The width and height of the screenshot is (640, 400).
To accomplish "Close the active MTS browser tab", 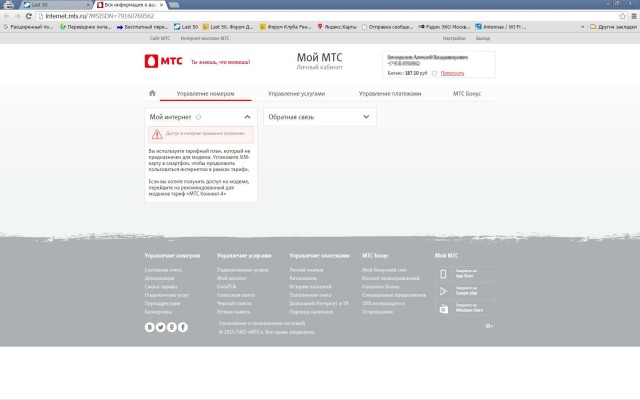I will [x=162, y=5].
